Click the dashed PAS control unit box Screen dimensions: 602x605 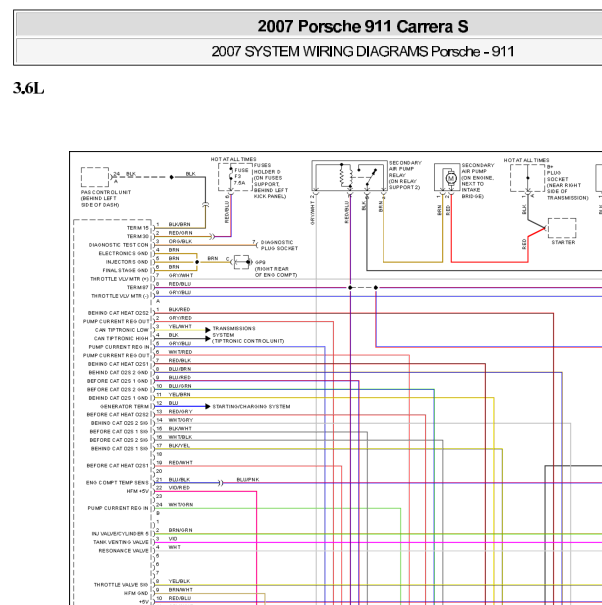pyautogui.click(x=95, y=177)
